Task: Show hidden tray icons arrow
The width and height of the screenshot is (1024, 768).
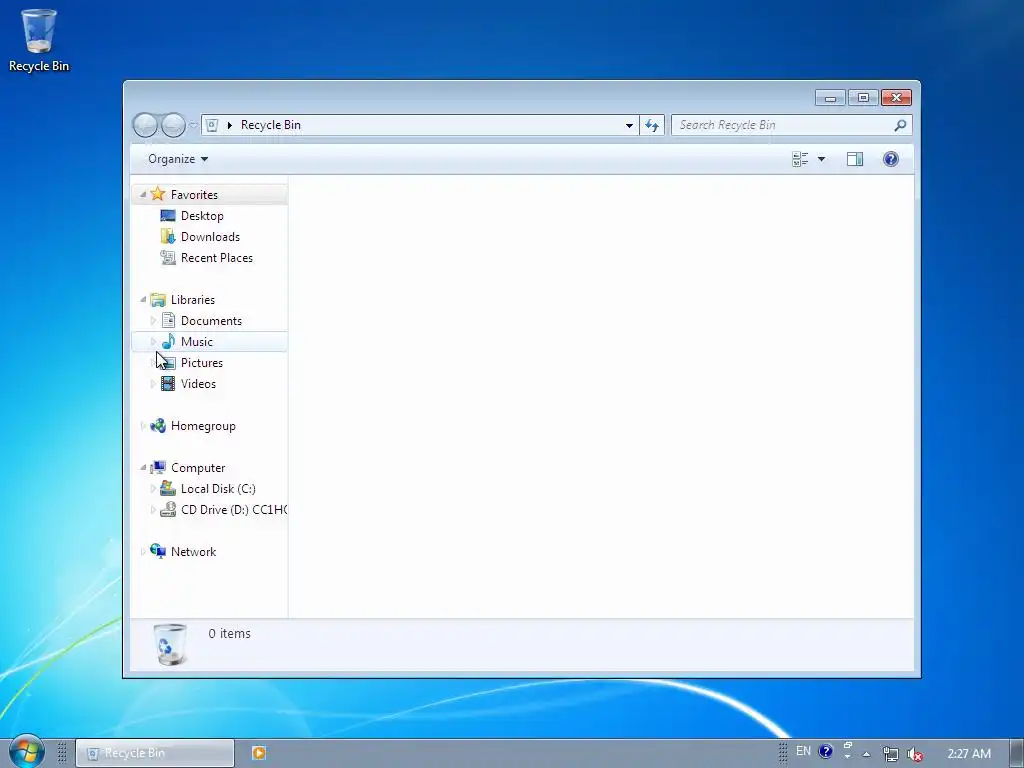Action: (x=867, y=754)
